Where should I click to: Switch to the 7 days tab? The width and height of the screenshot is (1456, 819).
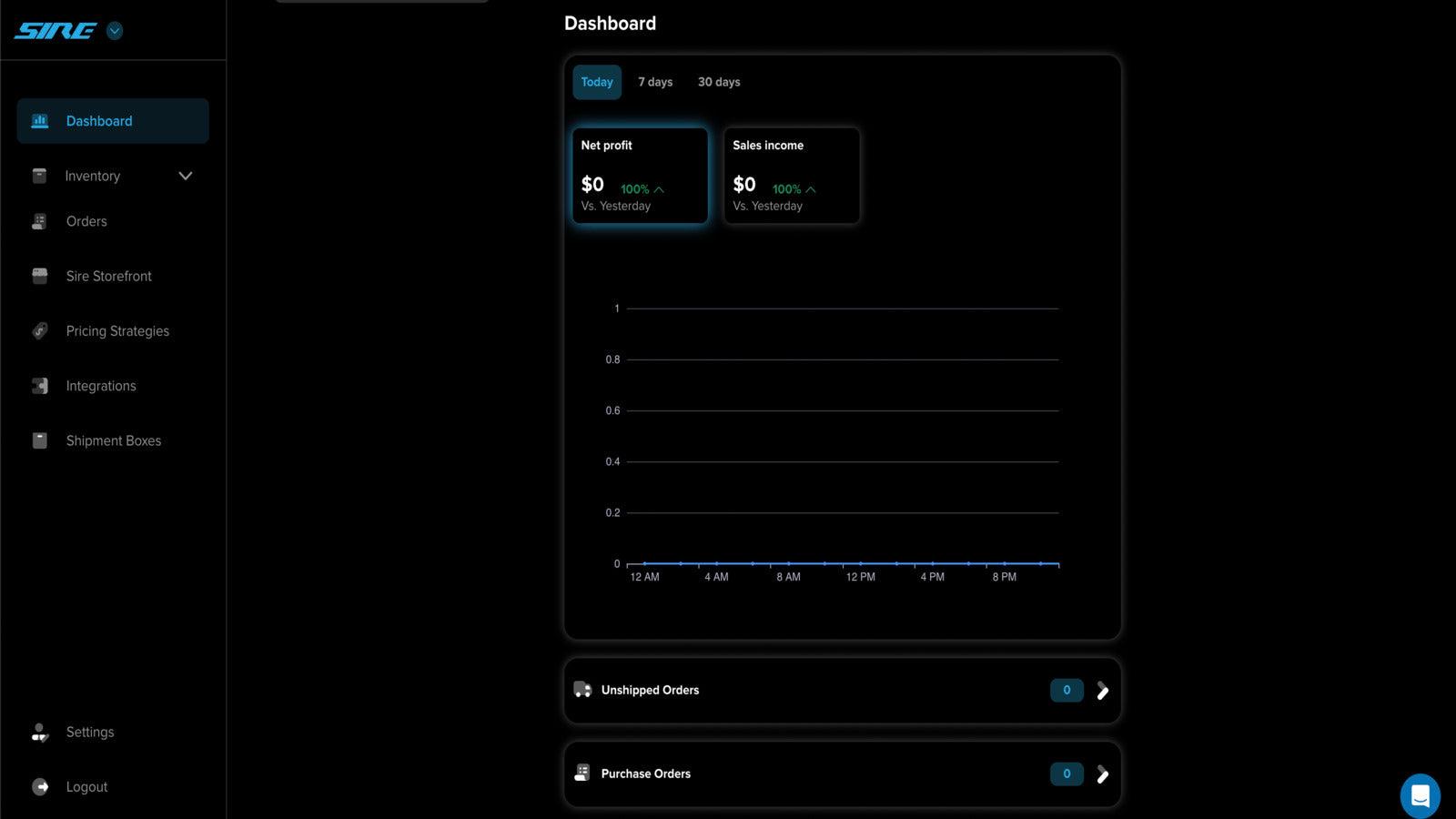[655, 82]
